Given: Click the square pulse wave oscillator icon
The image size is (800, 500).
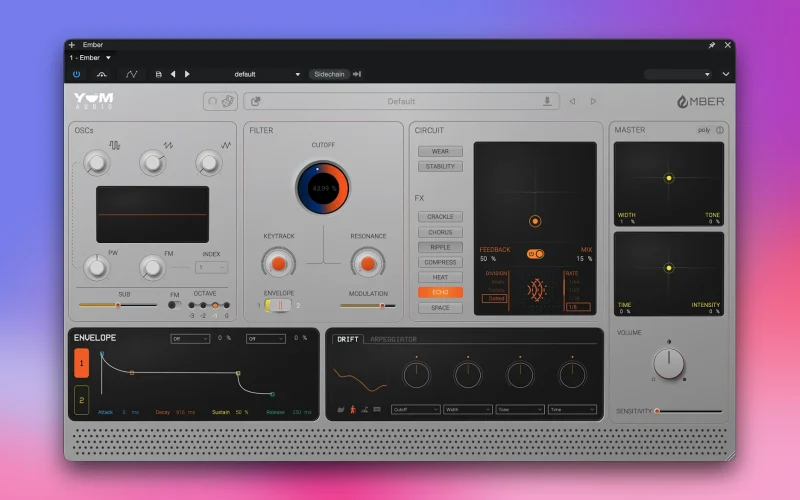Looking at the screenshot, I should pos(114,145).
